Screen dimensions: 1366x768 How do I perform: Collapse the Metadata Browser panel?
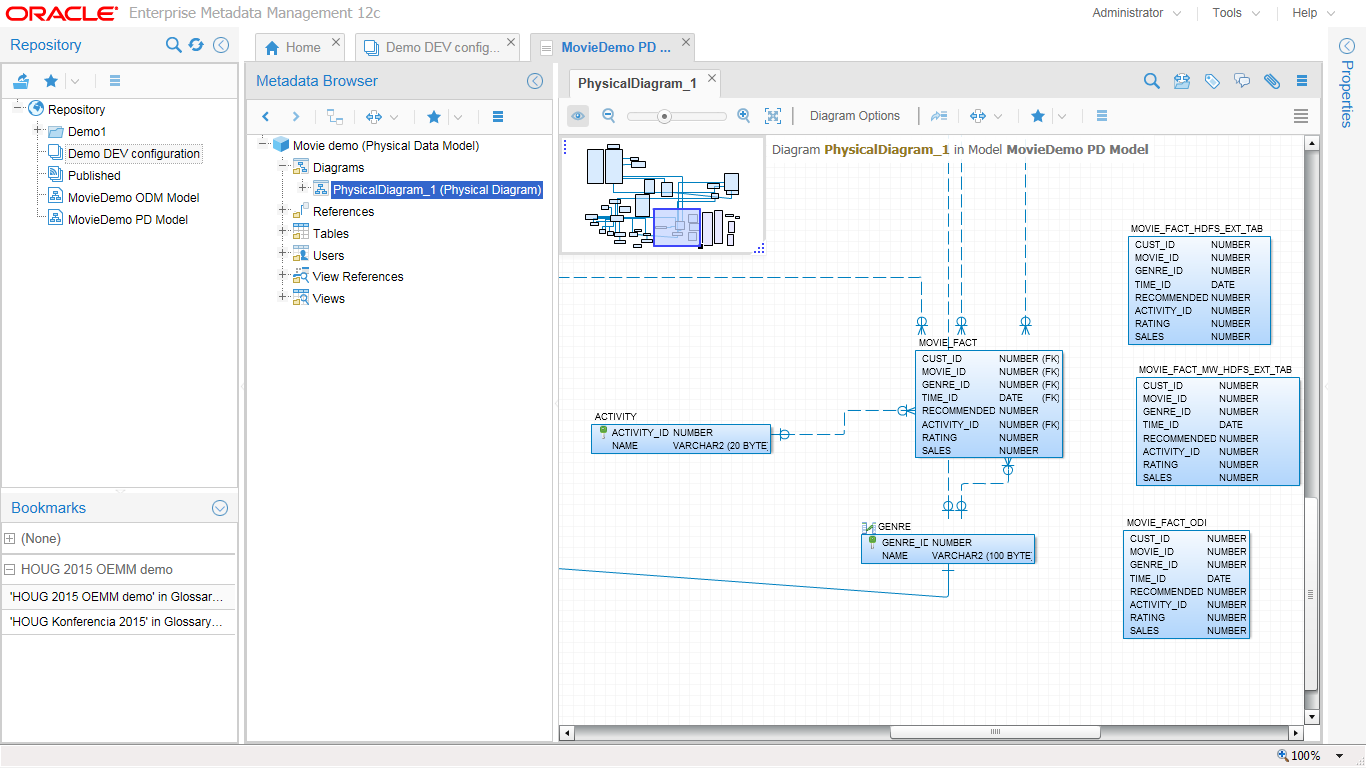tap(535, 81)
